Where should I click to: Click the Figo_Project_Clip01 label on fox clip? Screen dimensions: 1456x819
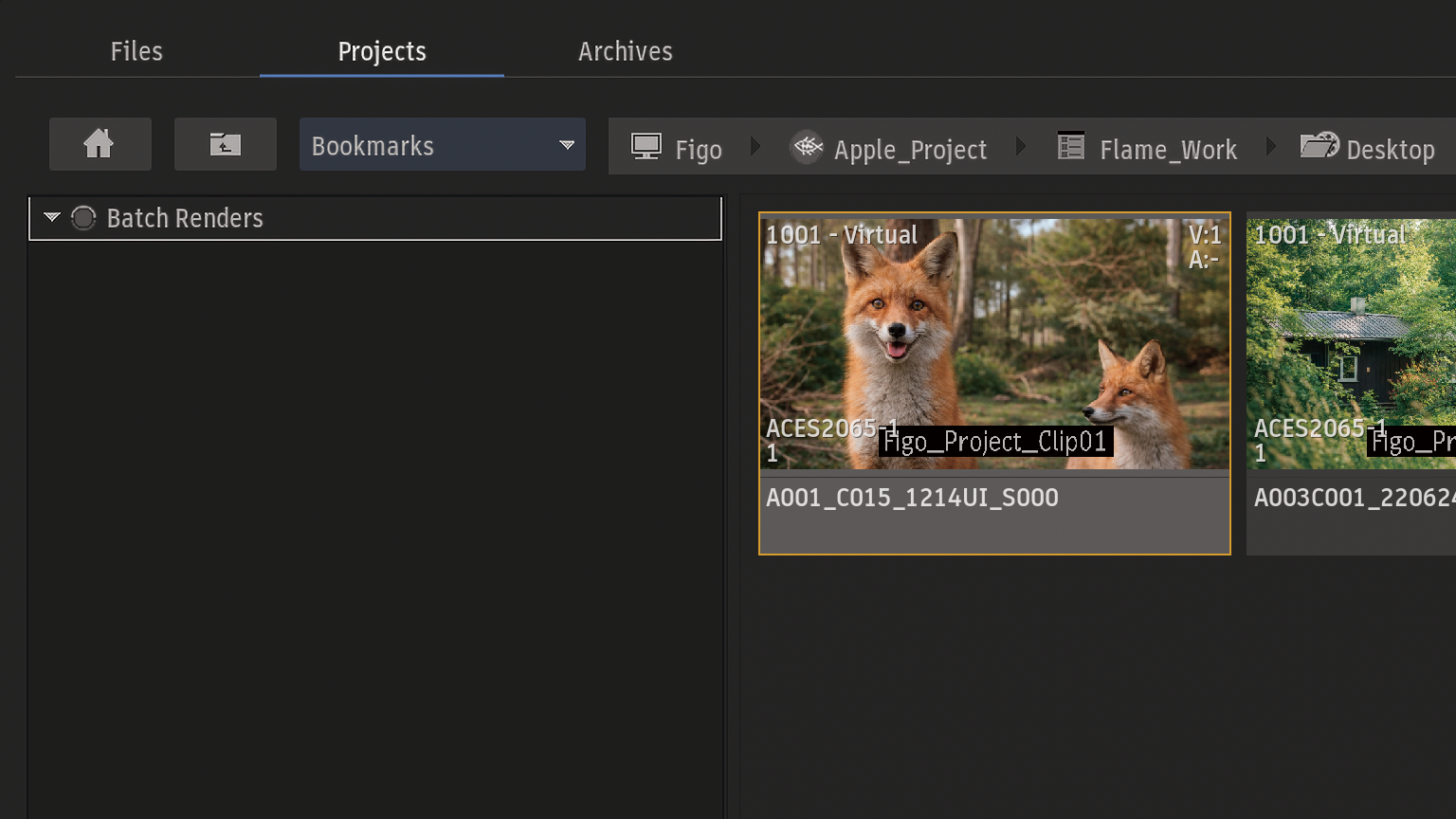994,442
